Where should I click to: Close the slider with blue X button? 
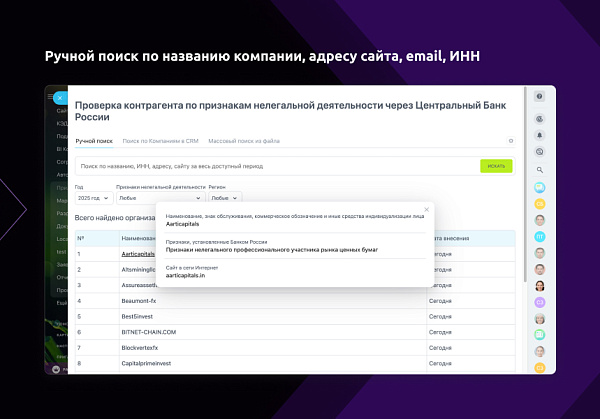tap(60, 98)
